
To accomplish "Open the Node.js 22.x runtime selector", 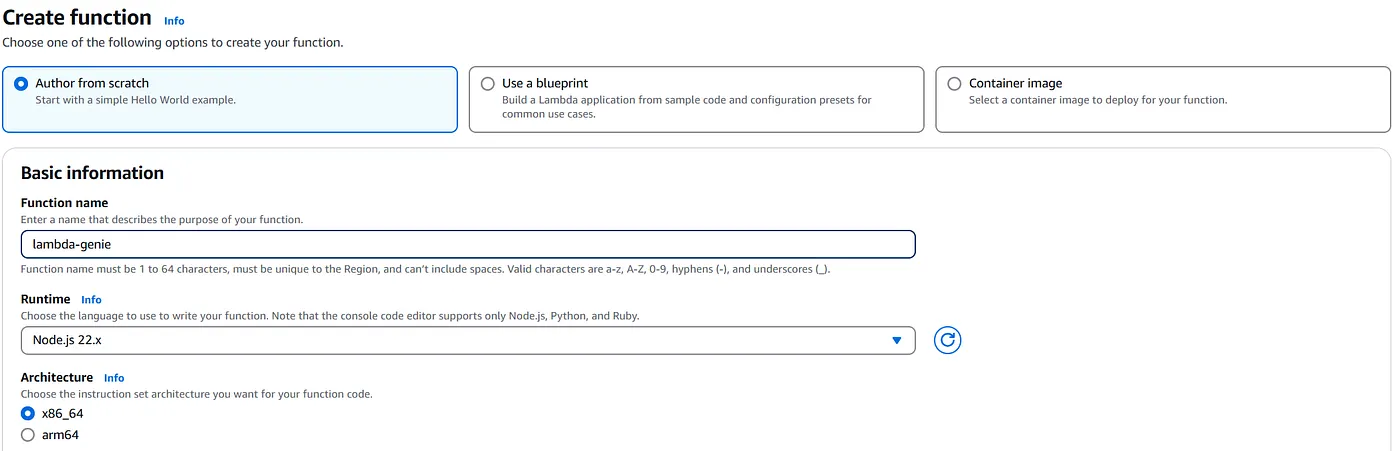I will point(468,341).
